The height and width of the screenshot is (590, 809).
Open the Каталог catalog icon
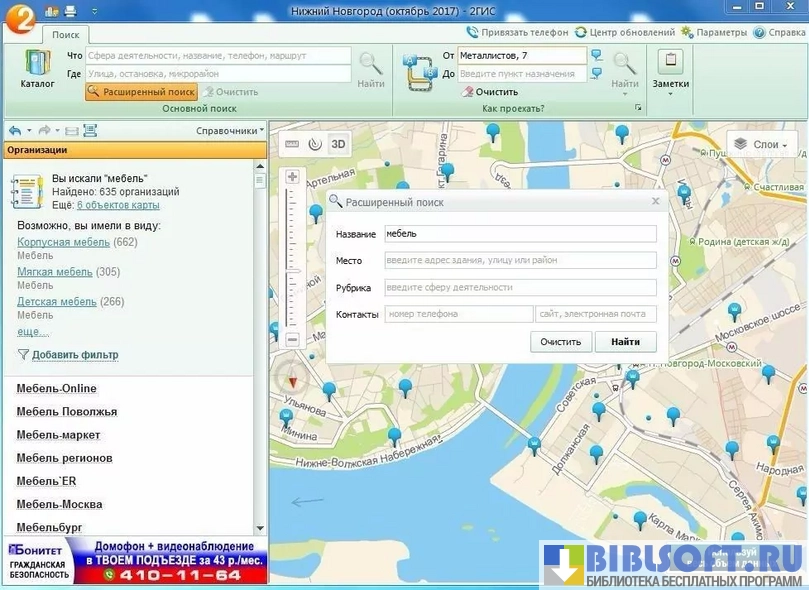point(37,68)
